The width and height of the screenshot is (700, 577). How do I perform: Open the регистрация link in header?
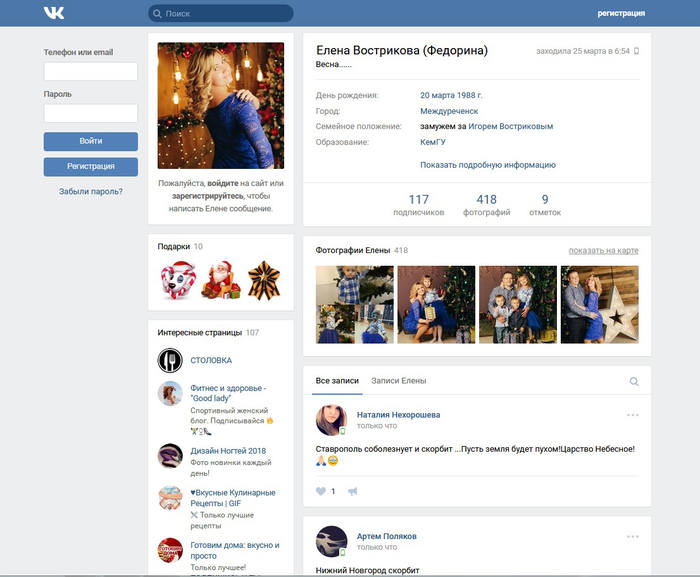pos(621,13)
